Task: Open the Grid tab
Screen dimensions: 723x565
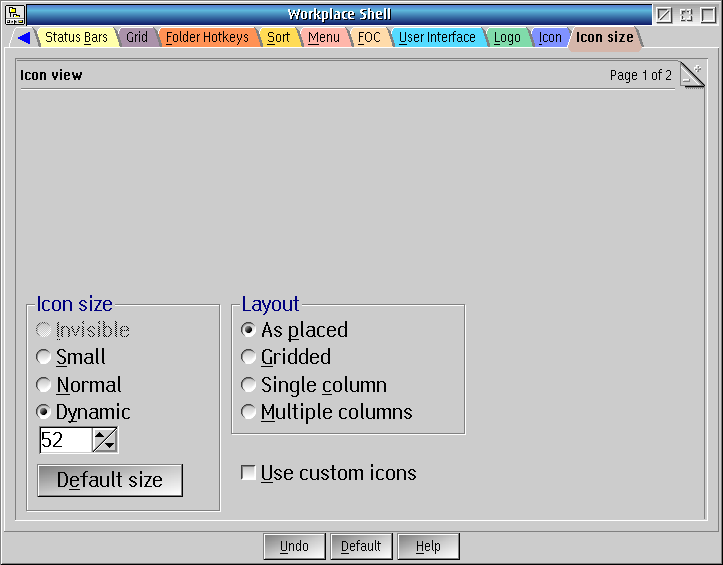Action: [137, 37]
